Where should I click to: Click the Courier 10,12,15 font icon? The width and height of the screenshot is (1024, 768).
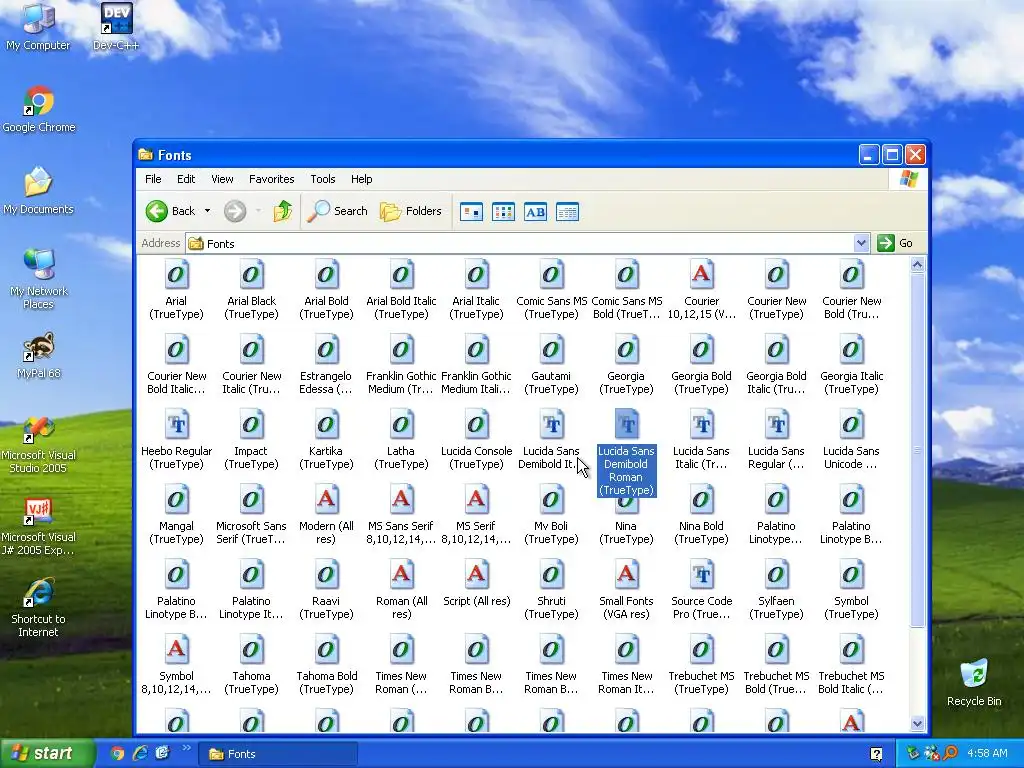pos(701,274)
